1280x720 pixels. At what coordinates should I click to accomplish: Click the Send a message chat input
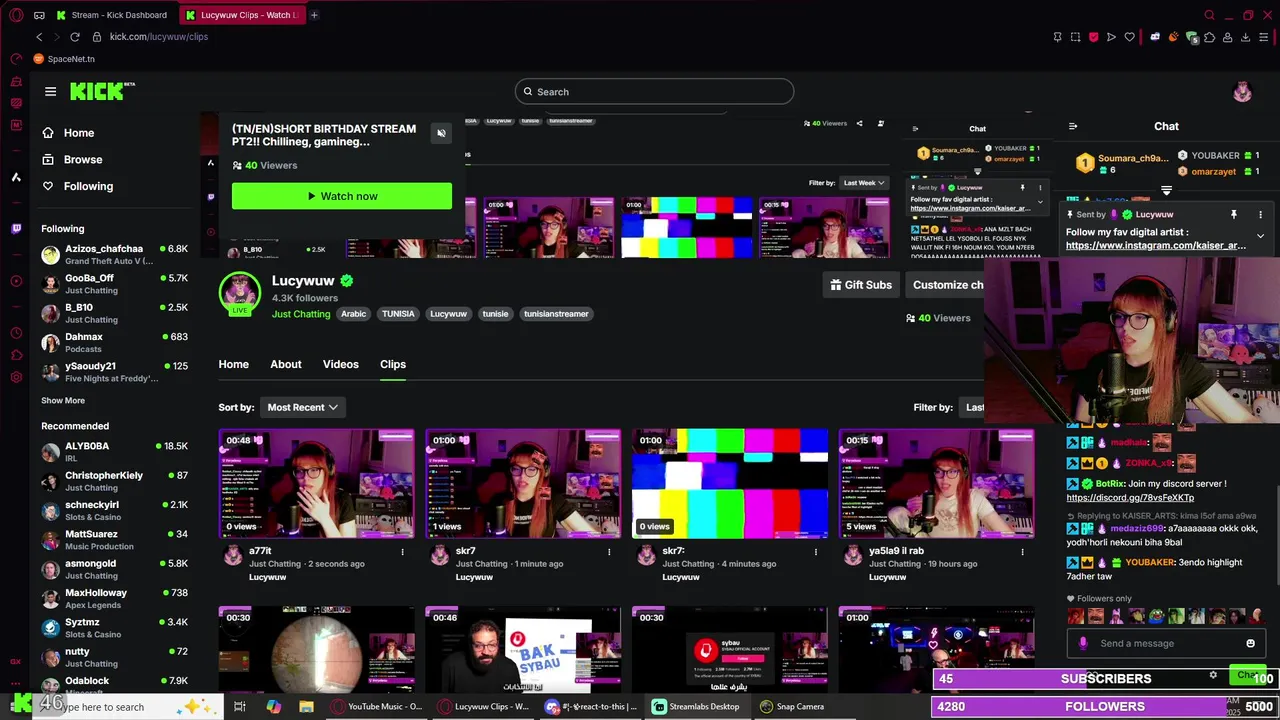pos(1165,643)
